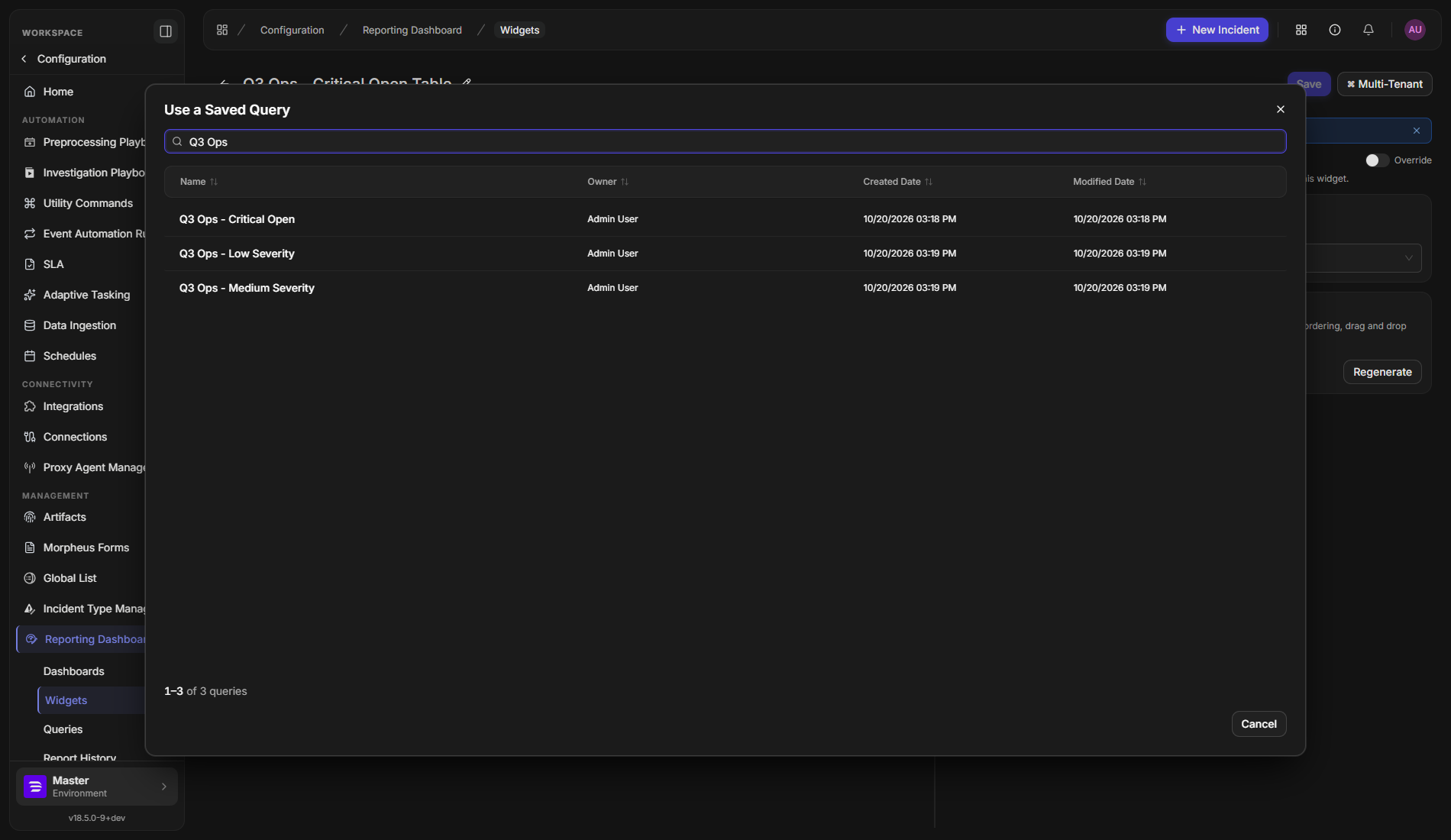Click the New Incident button

1217,30
